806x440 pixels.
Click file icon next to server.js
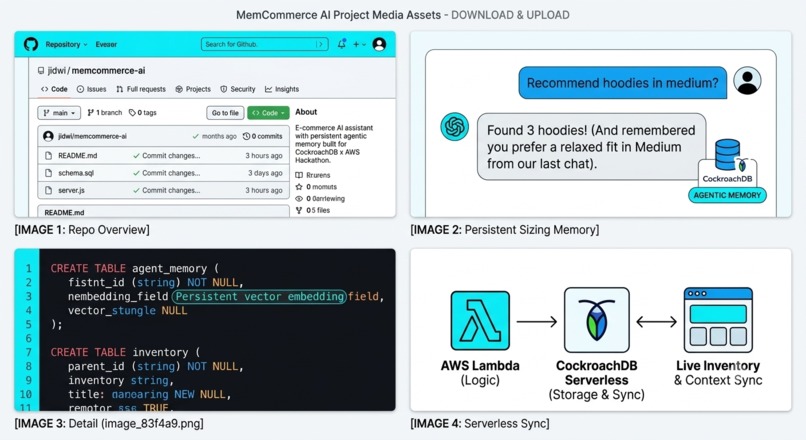[48, 190]
